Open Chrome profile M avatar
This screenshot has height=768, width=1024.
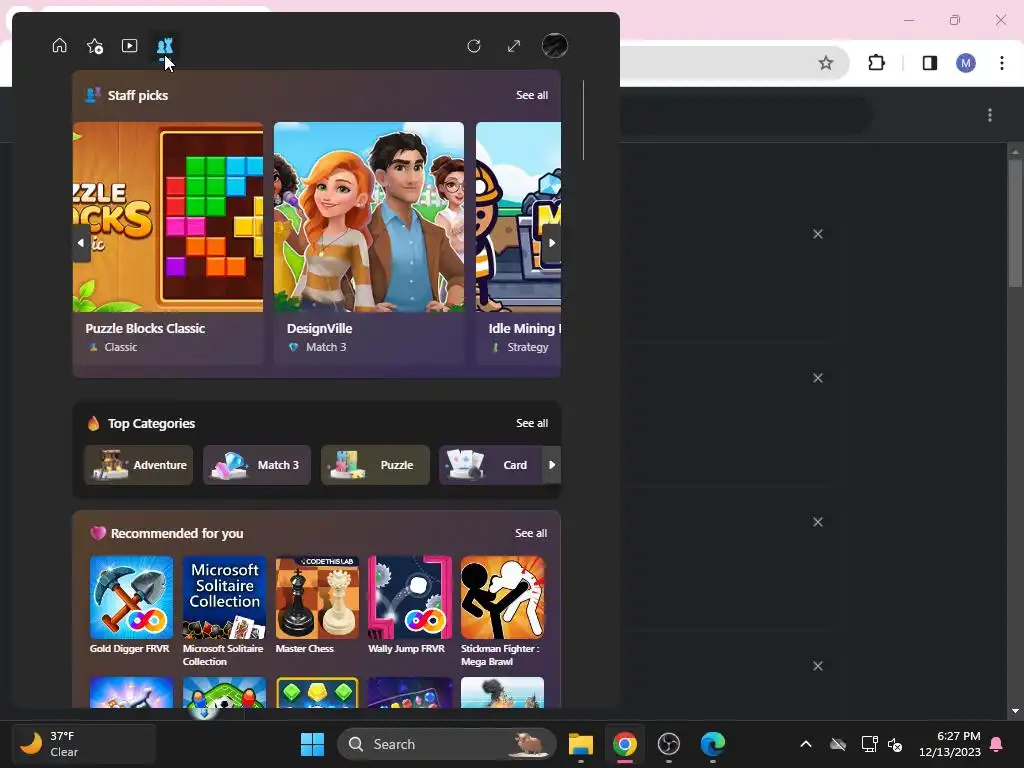tap(965, 63)
